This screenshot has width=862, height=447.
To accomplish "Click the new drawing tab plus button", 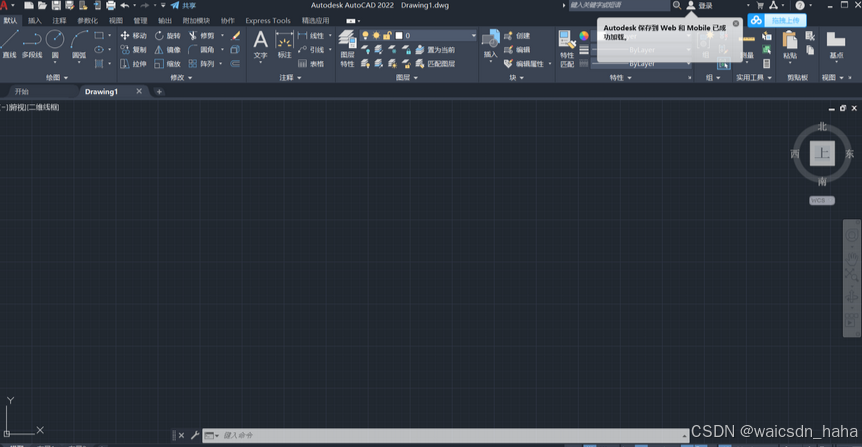I will click(159, 91).
